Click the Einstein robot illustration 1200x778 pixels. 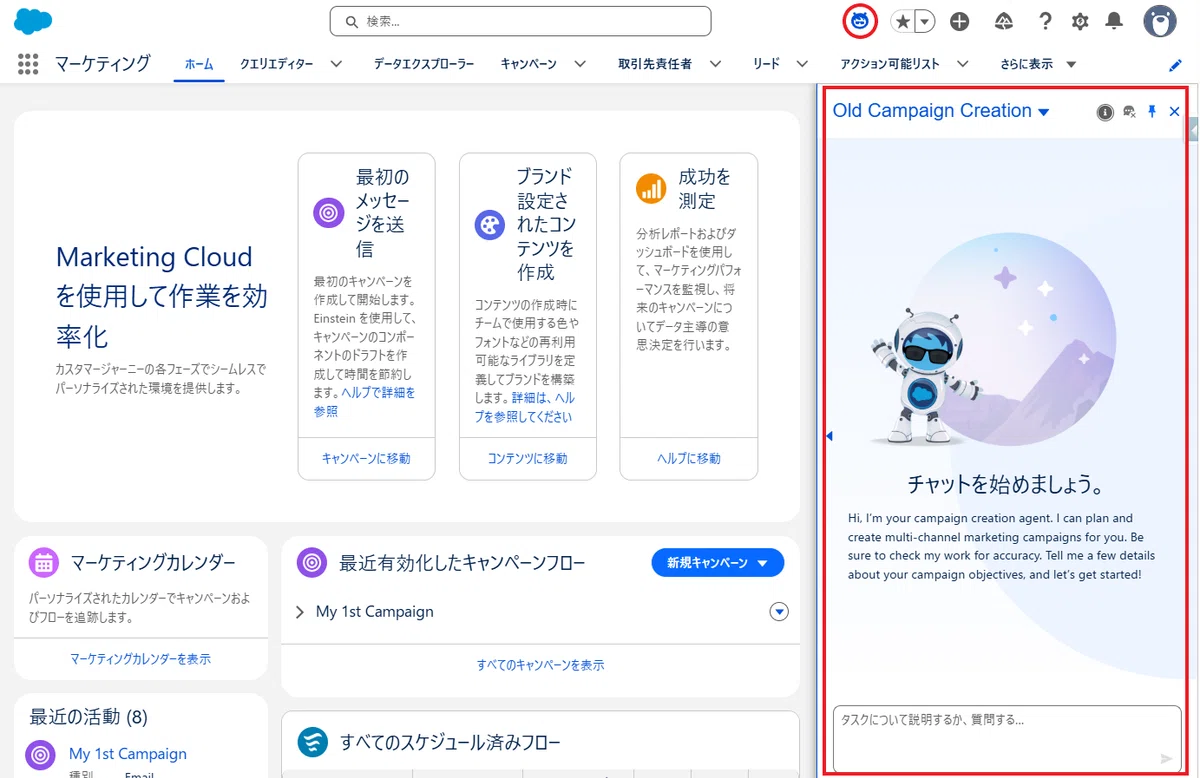[925, 375]
